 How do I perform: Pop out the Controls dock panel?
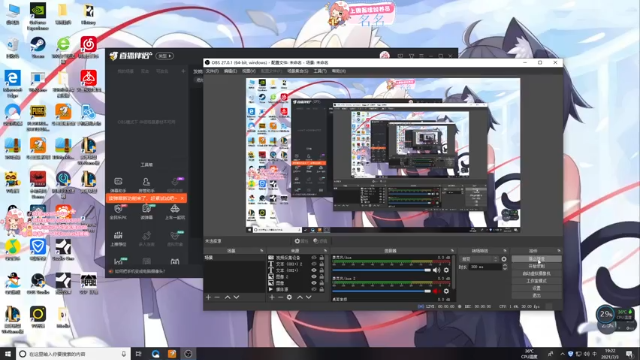559,251
